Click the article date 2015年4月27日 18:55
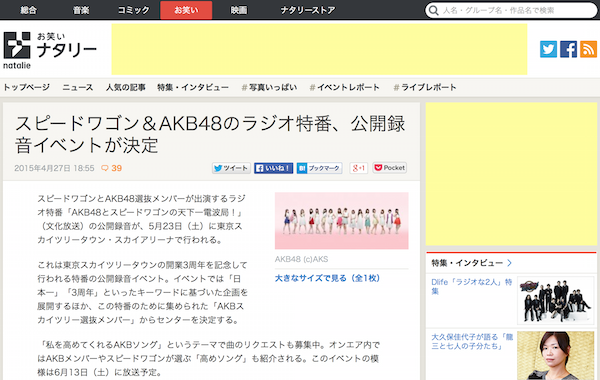The image size is (600, 380). [54, 168]
